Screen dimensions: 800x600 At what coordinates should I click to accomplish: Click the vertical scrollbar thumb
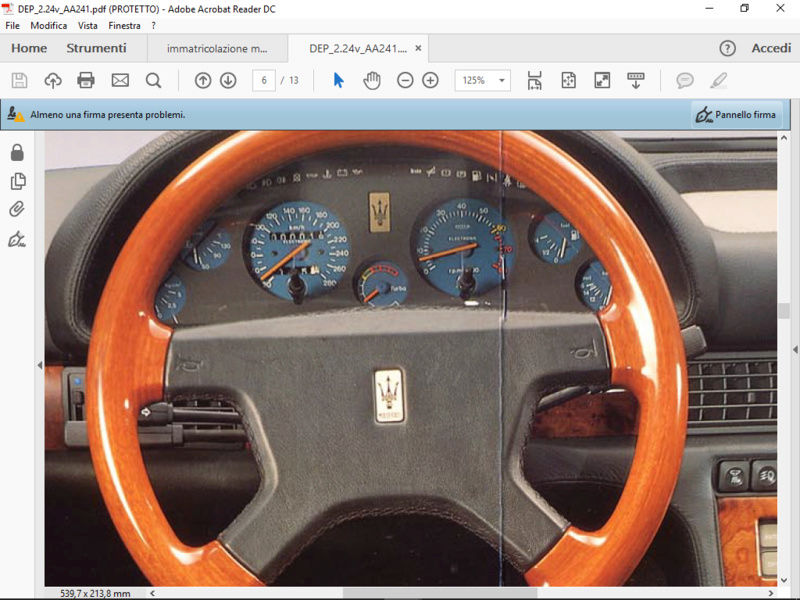(784, 311)
